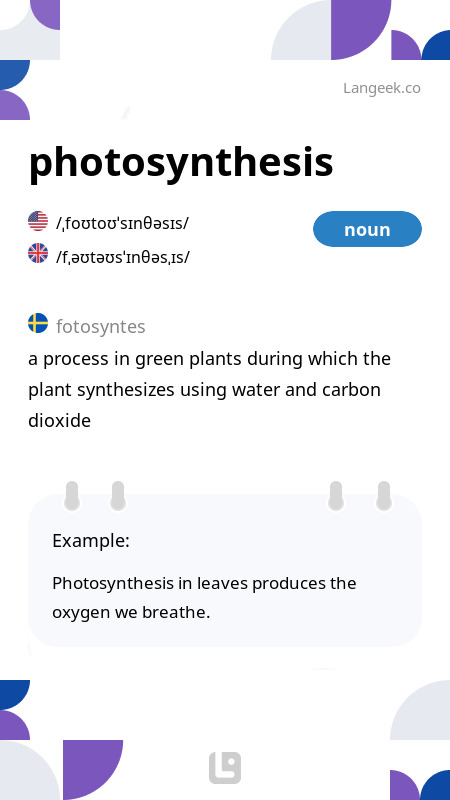Open the Langeek.co link
This screenshot has height=800, width=450.
(382, 88)
